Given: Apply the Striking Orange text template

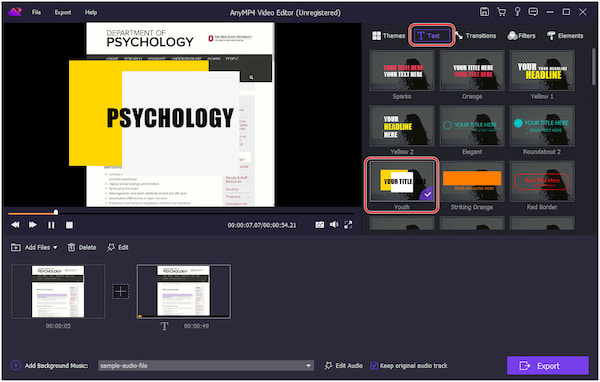Looking at the screenshot, I should 472,181.
